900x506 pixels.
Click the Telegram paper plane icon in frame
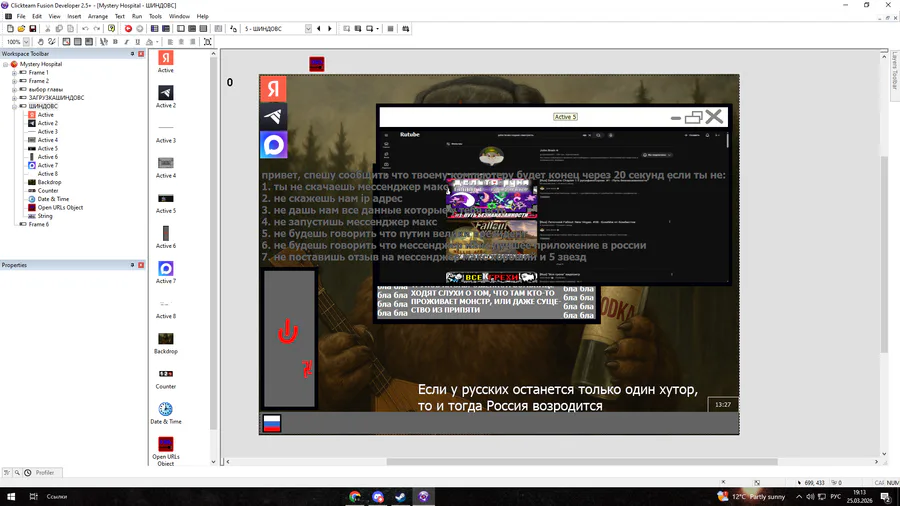273,116
